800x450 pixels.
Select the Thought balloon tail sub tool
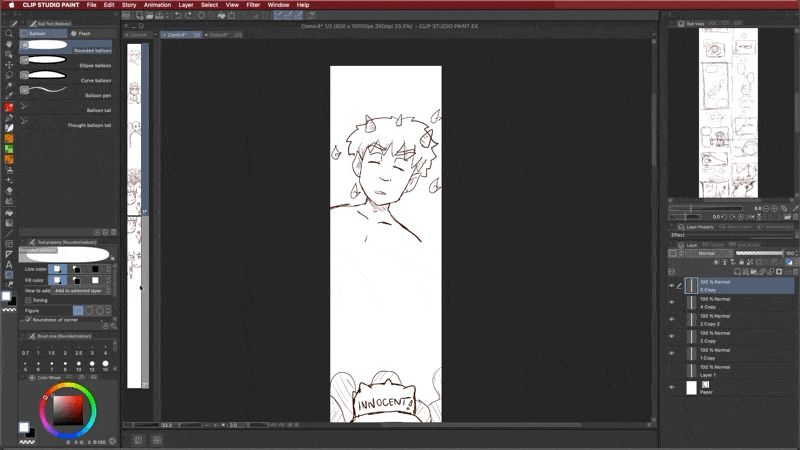[66, 120]
